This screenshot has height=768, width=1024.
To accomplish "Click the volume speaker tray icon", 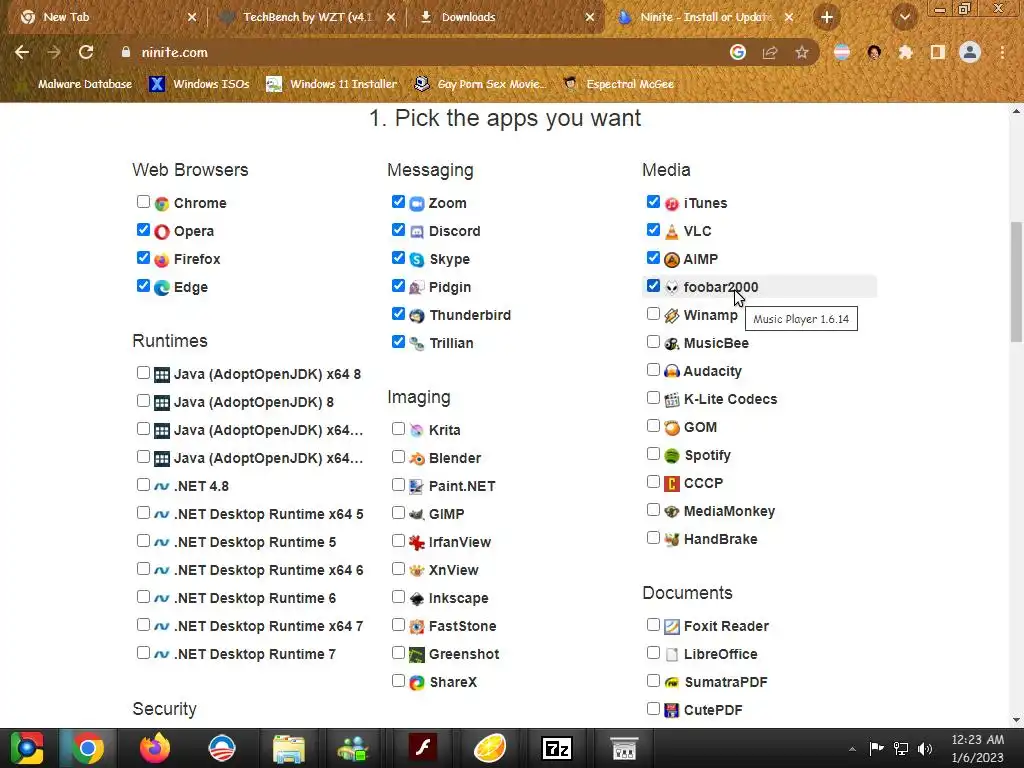I will [925, 749].
